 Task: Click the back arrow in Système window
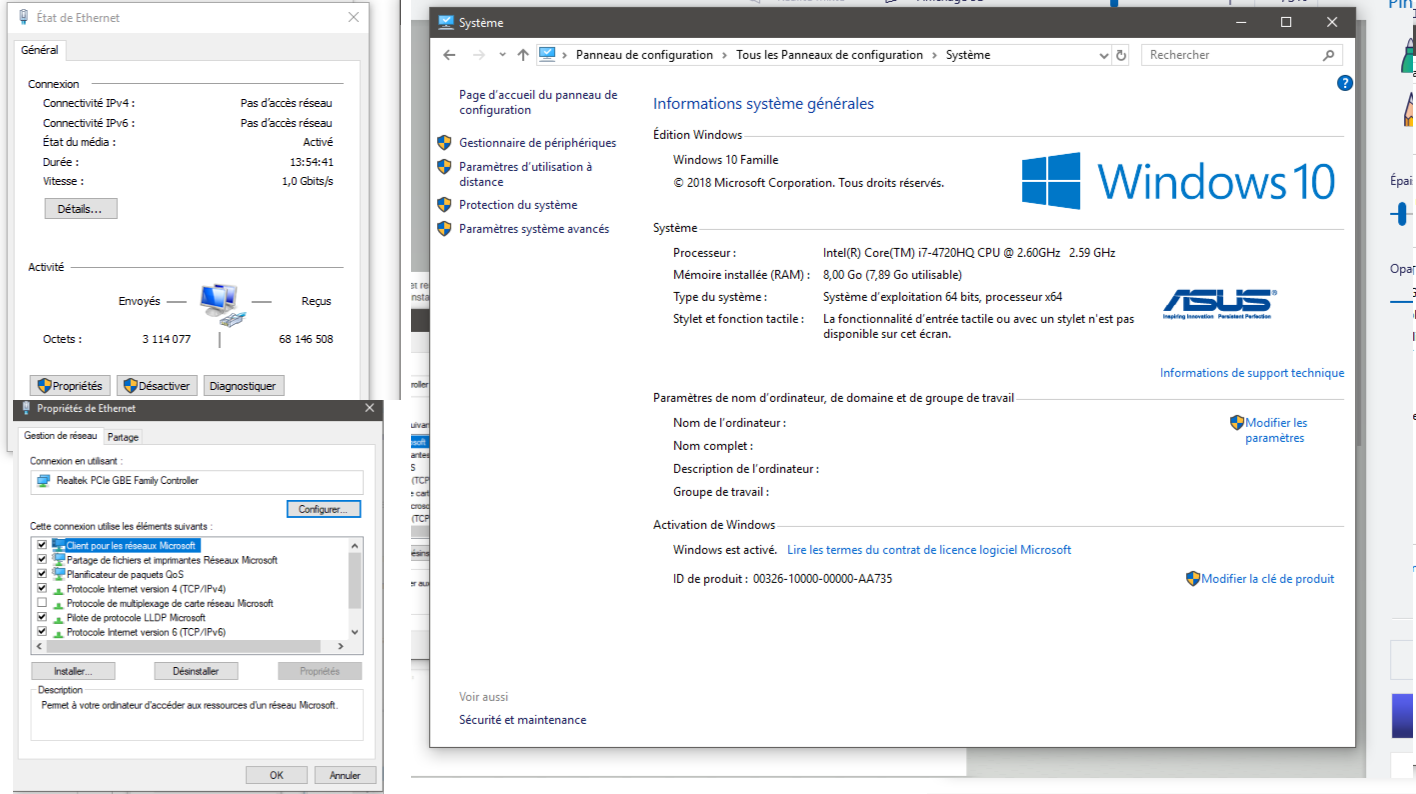pos(449,55)
